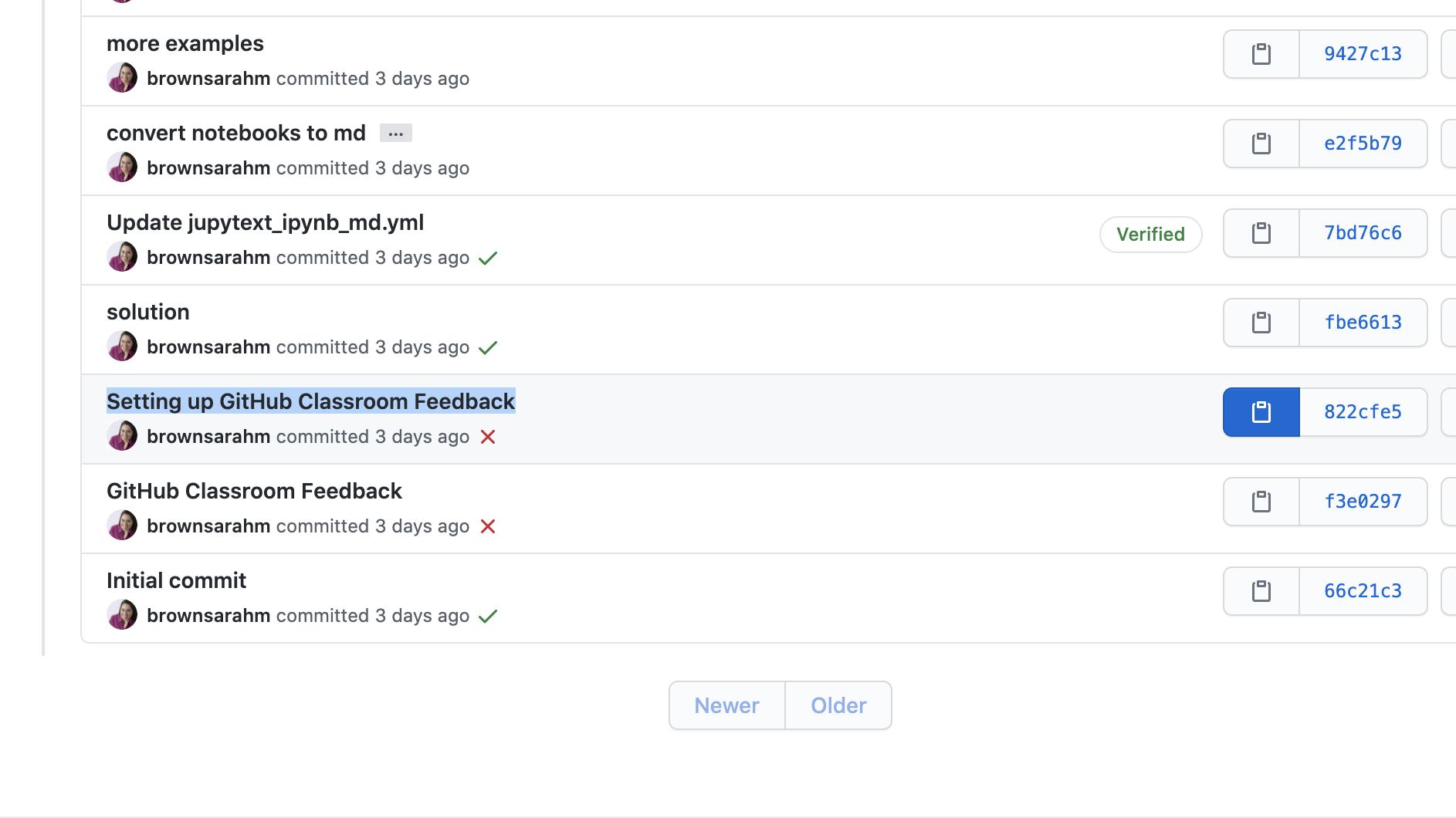The width and height of the screenshot is (1456, 818).
Task: Click red X on "Setting up GitHub Classroom Feedback"
Action: [x=487, y=437]
